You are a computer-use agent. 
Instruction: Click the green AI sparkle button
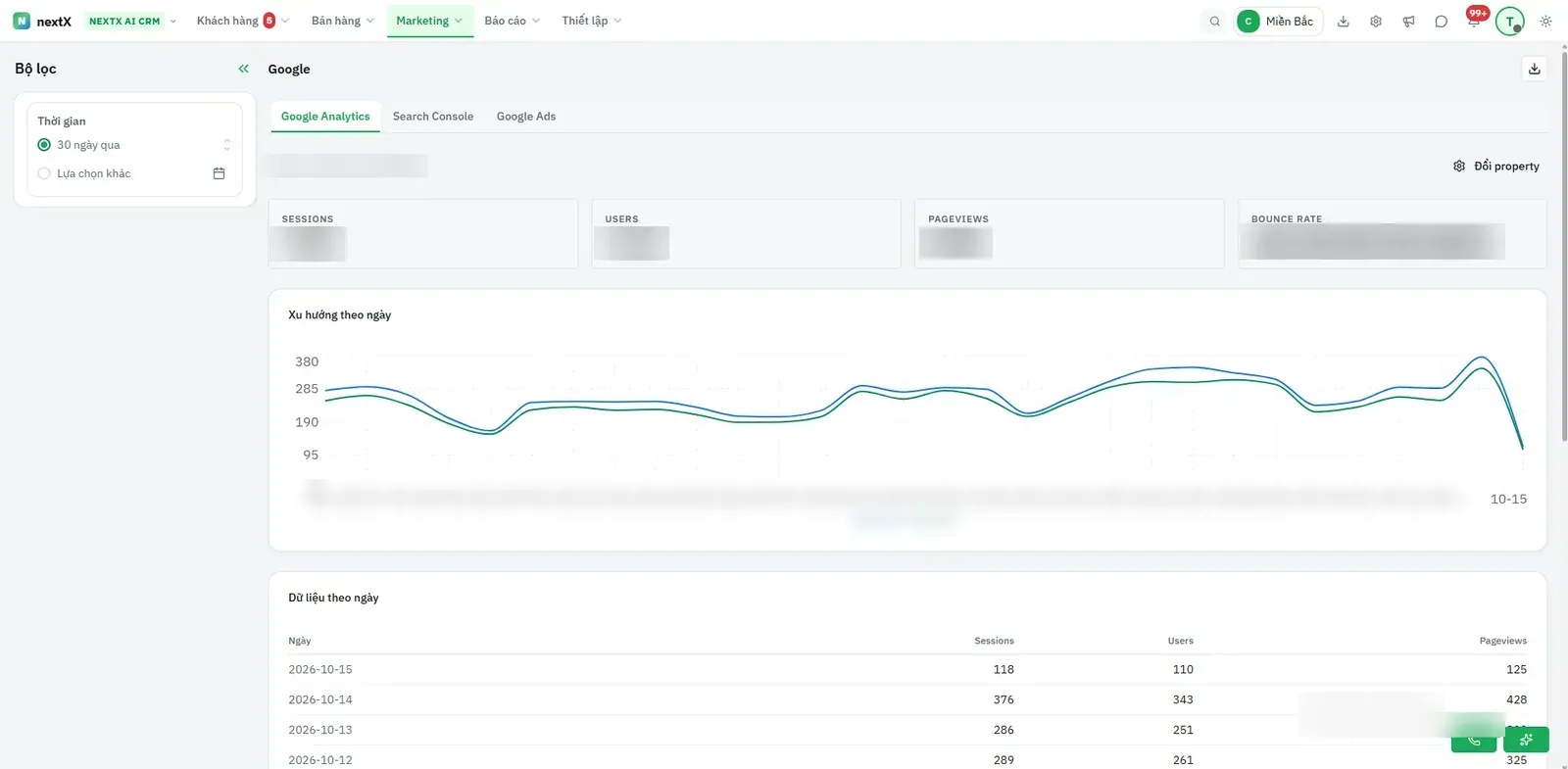[x=1526, y=740]
